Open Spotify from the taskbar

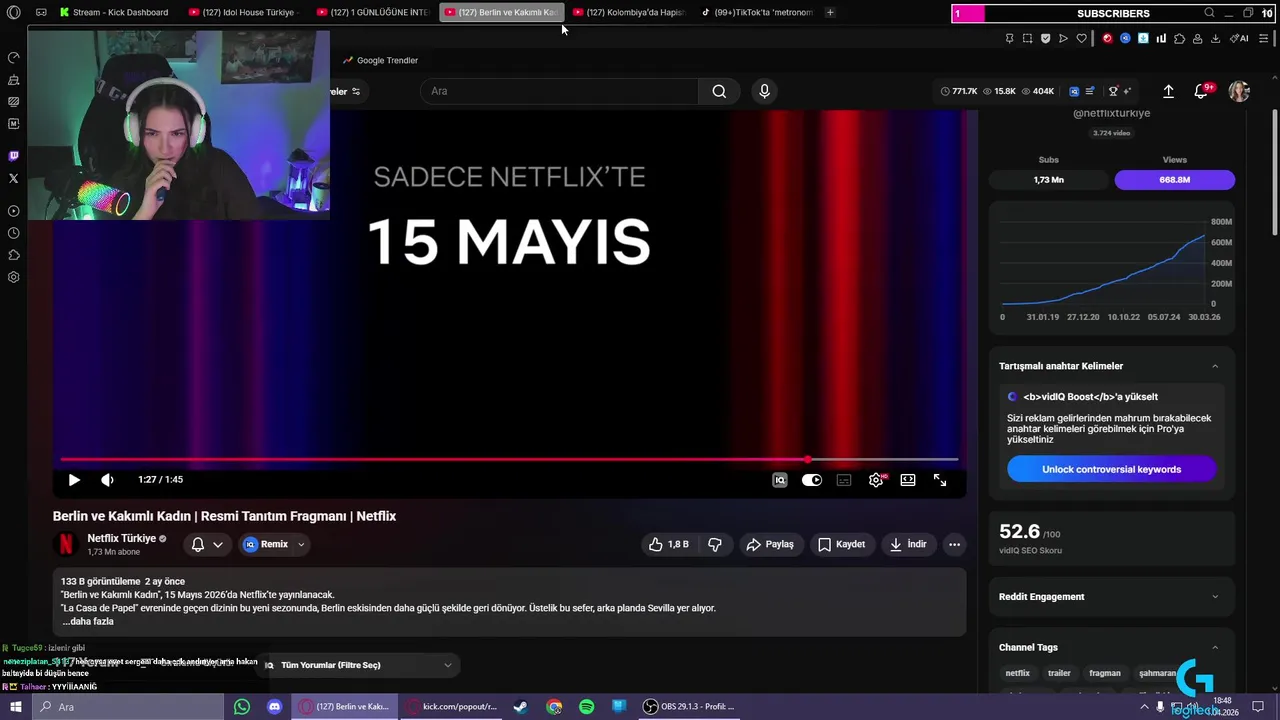(x=587, y=707)
